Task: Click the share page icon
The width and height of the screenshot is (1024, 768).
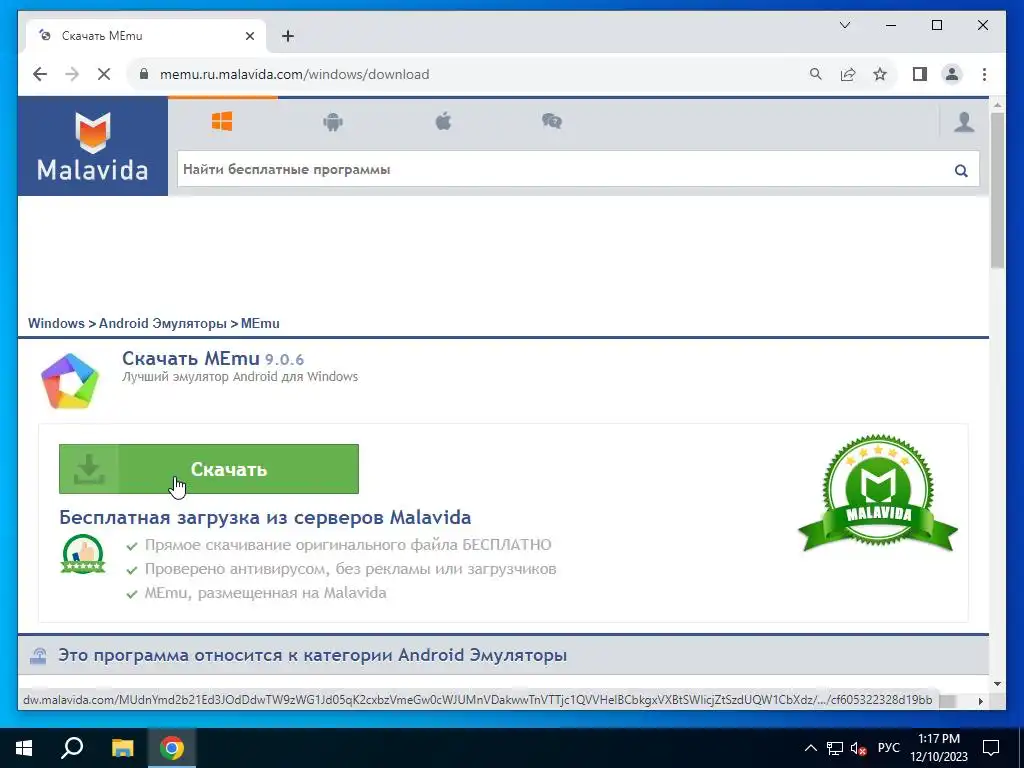Action: (x=848, y=74)
